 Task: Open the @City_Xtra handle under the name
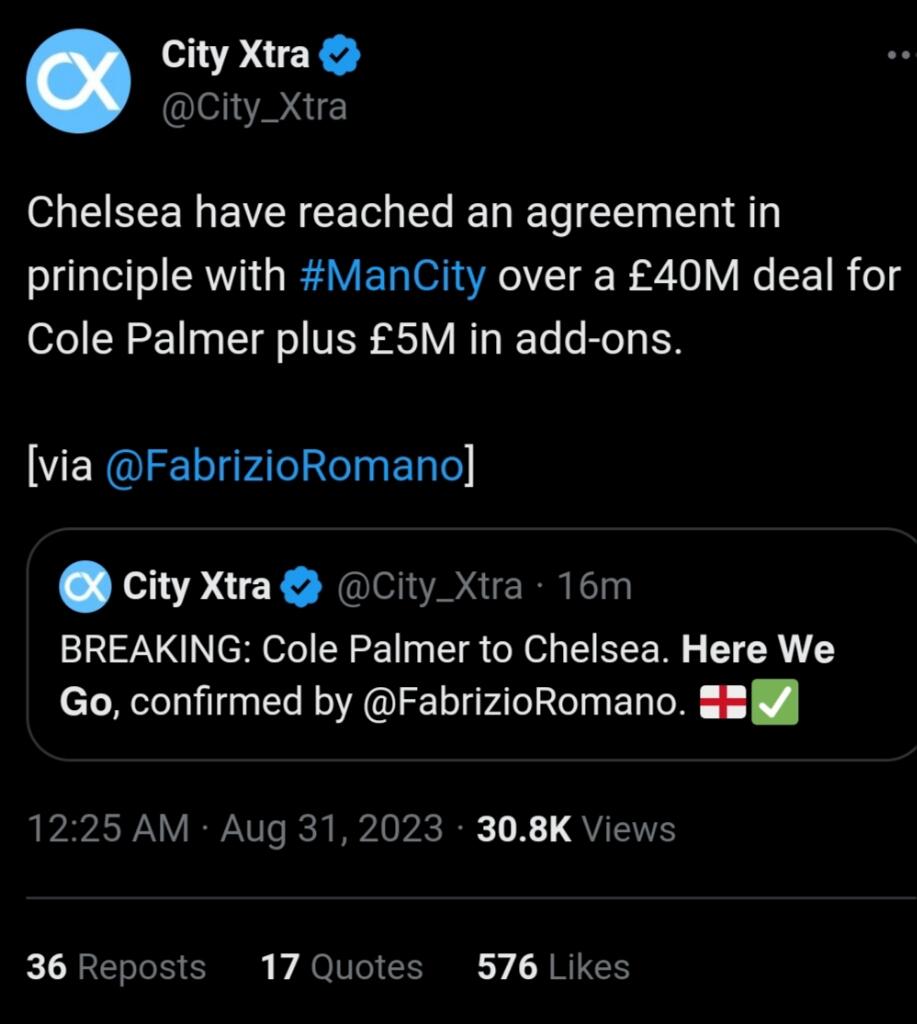(x=254, y=106)
